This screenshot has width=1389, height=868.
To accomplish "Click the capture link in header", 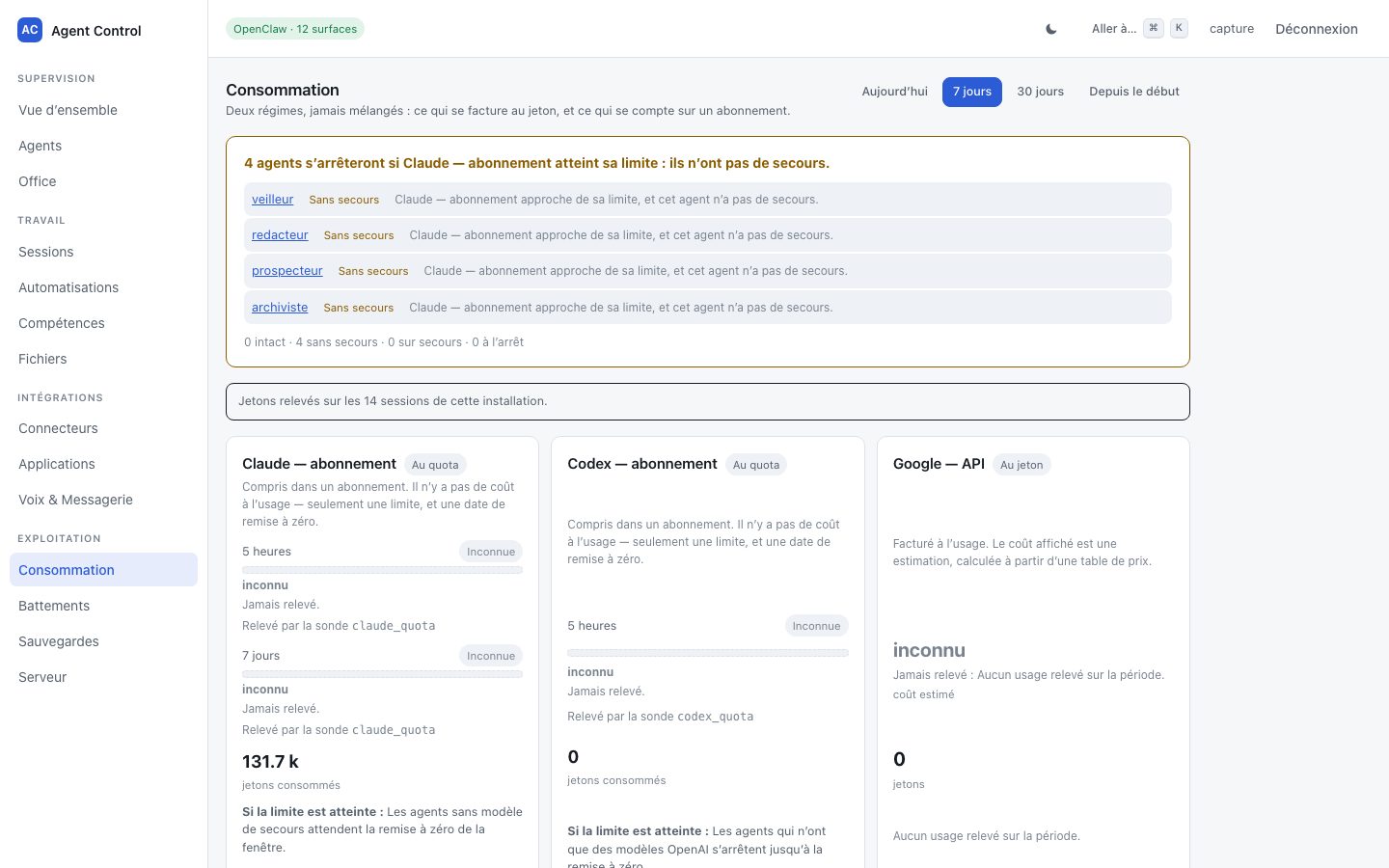I will [1232, 29].
